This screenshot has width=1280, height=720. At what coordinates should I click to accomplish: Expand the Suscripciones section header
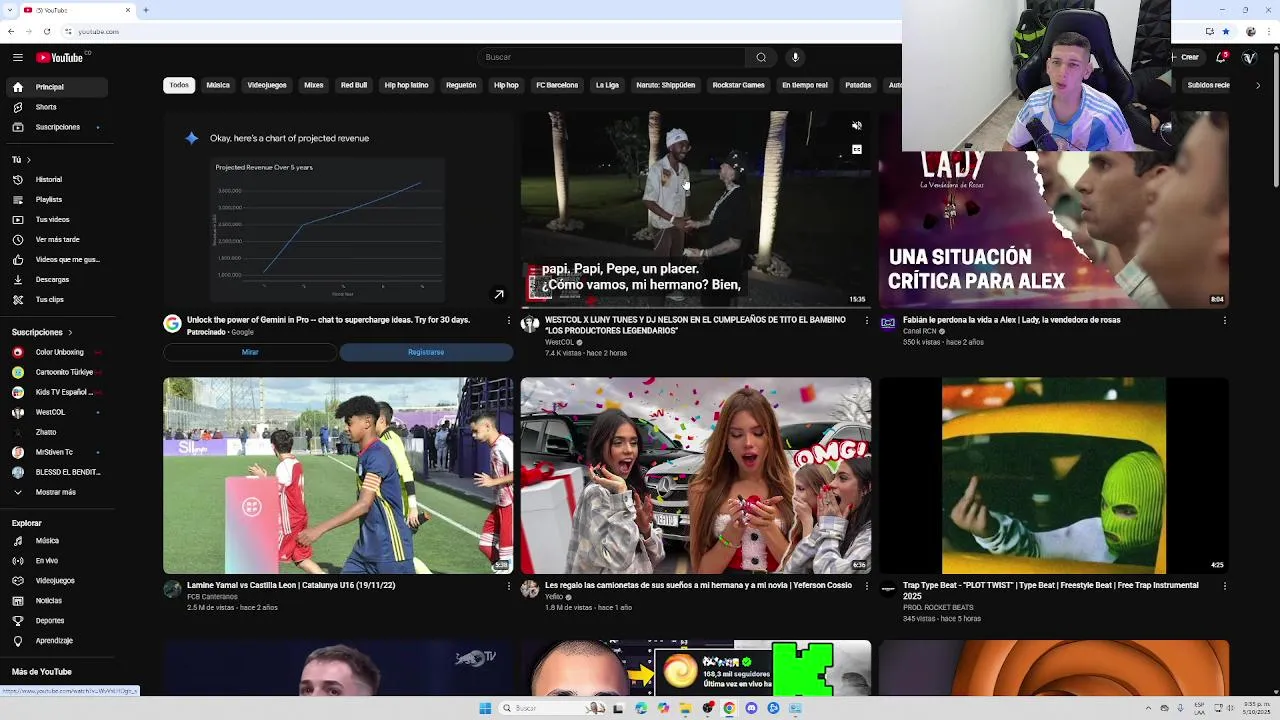(42, 332)
